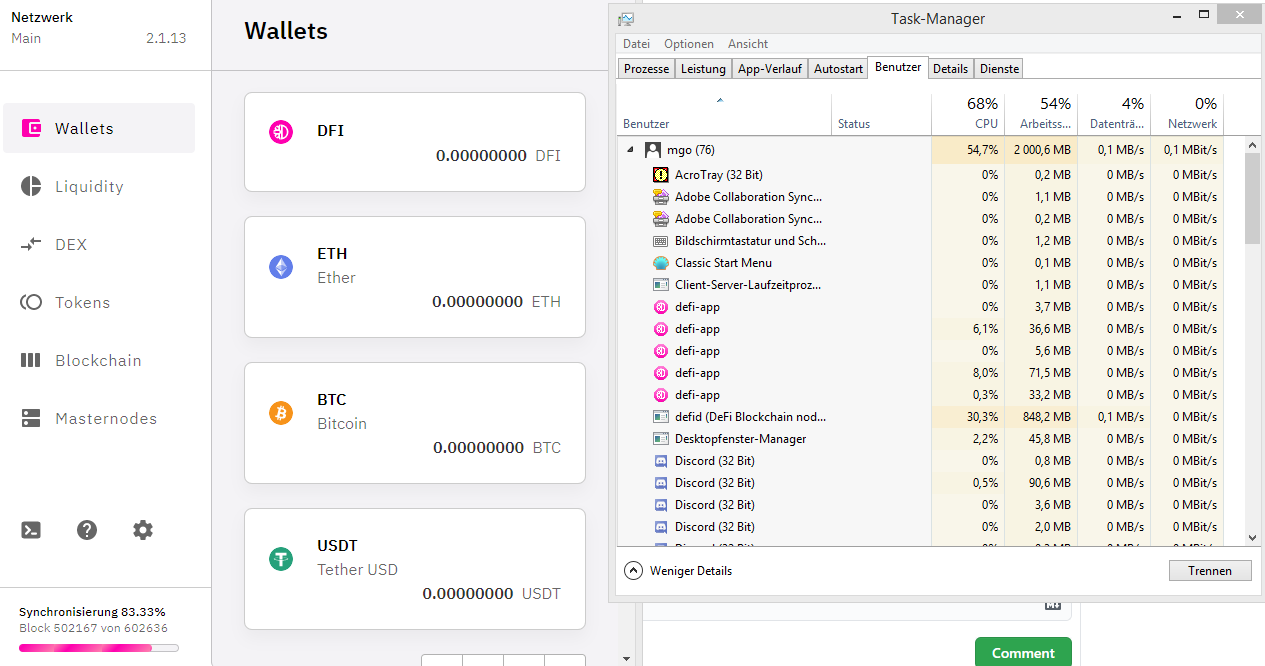Click the Task-Manager vertical scrollbar thumb
Image resolution: width=1265 pixels, height=666 pixels.
1253,199
